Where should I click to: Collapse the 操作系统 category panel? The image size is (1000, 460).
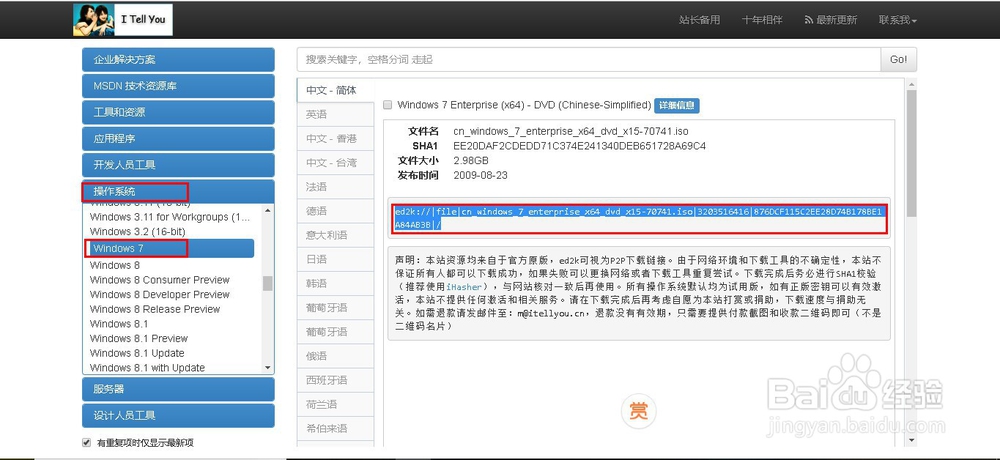[x=179, y=191]
